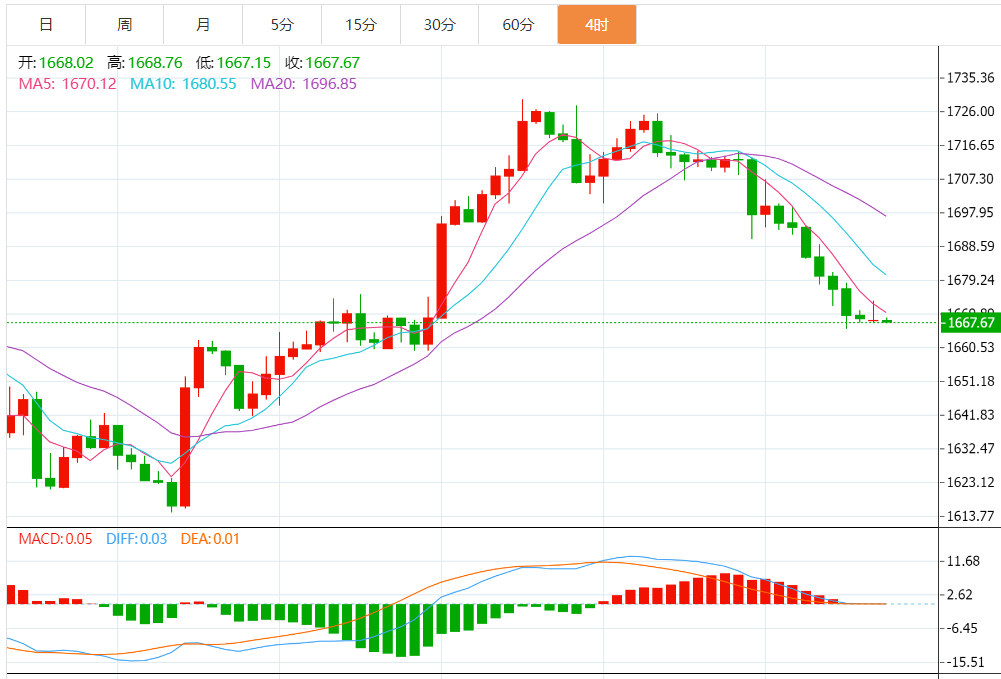Screen dimensions: 1001x679
Task: Click the 收:1667.67 close price value
Action: [322, 63]
